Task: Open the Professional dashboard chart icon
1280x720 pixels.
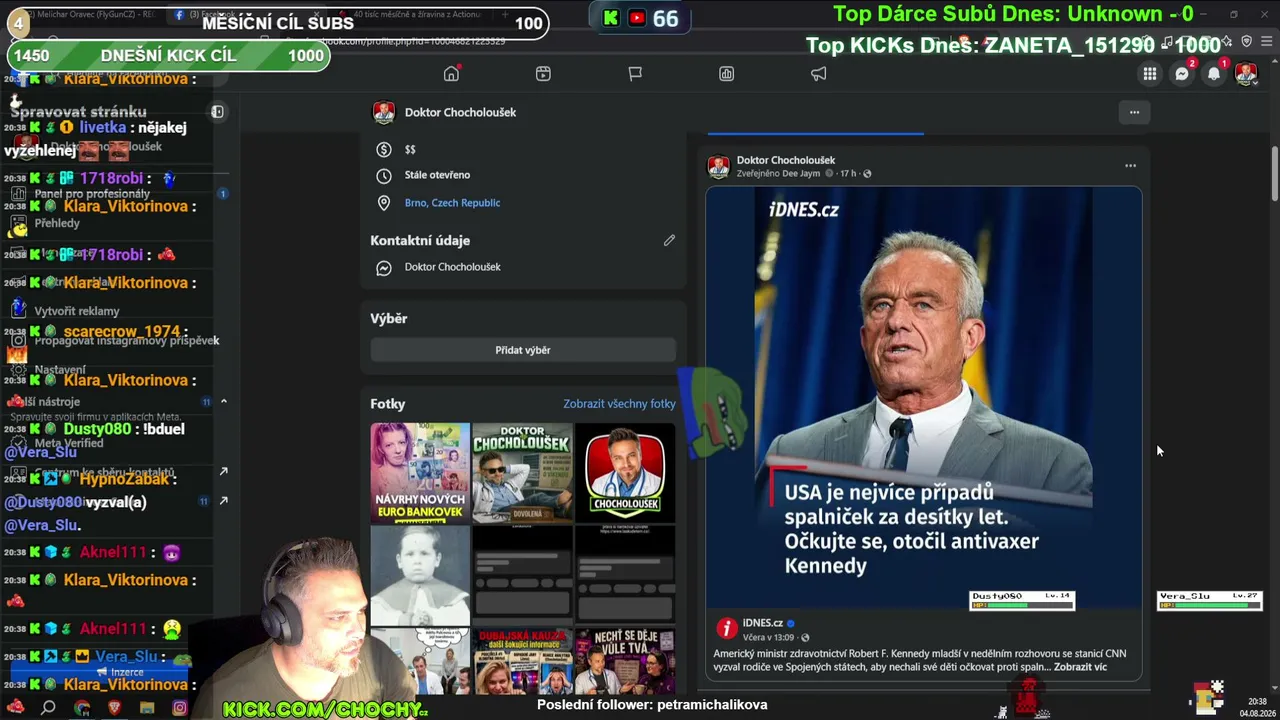Action: point(727,74)
